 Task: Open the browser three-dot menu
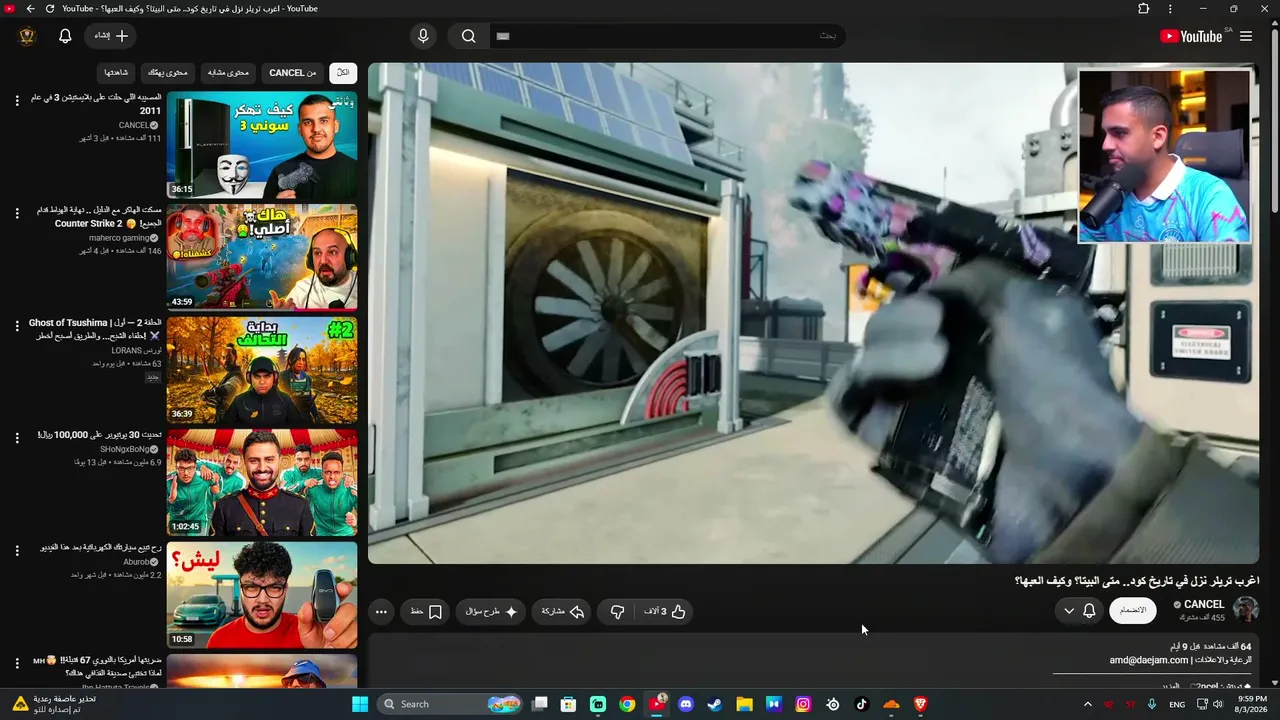1170,9
